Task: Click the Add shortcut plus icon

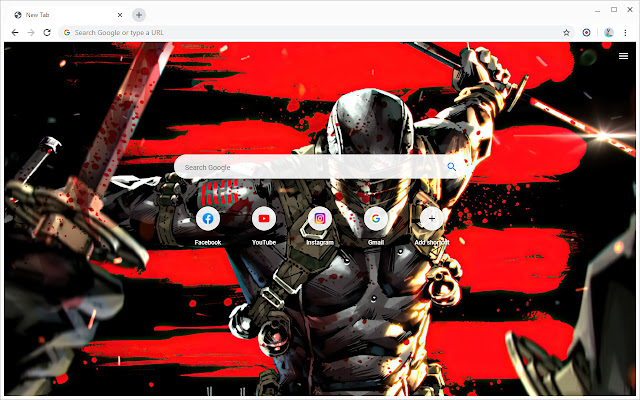Action: [432, 219]
